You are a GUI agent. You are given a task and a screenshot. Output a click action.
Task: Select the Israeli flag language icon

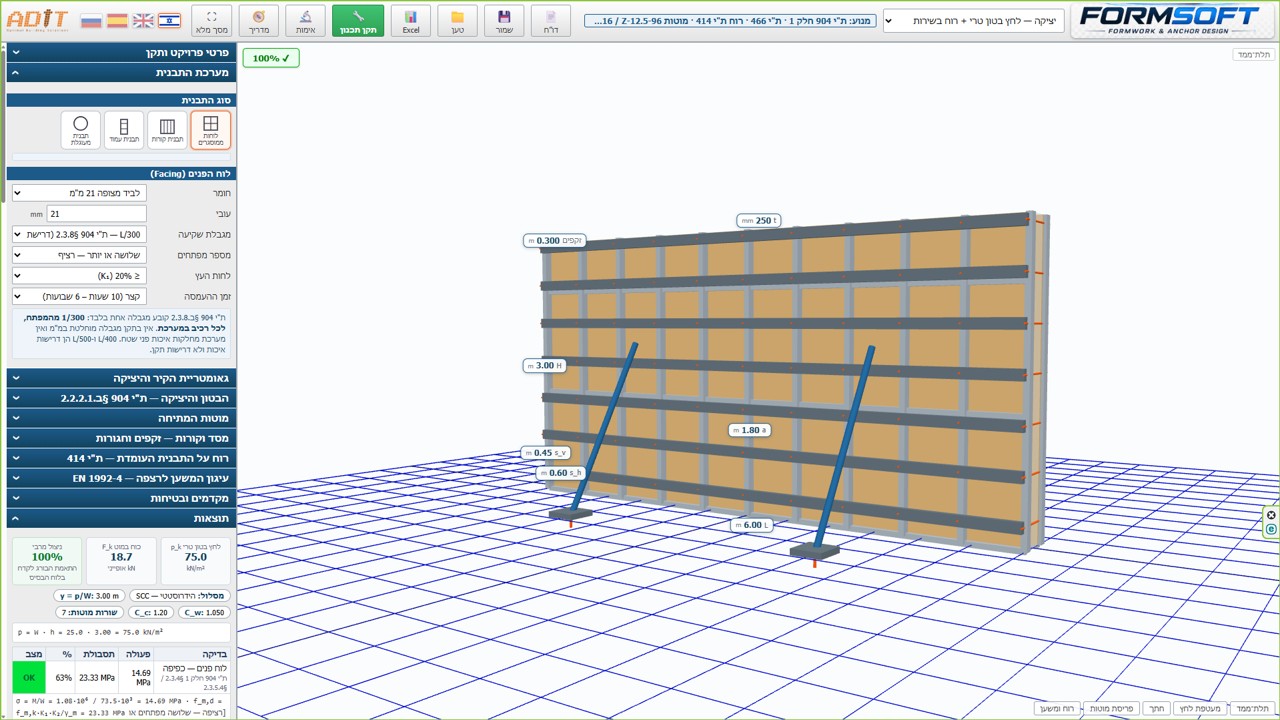[x=169, y=20]
